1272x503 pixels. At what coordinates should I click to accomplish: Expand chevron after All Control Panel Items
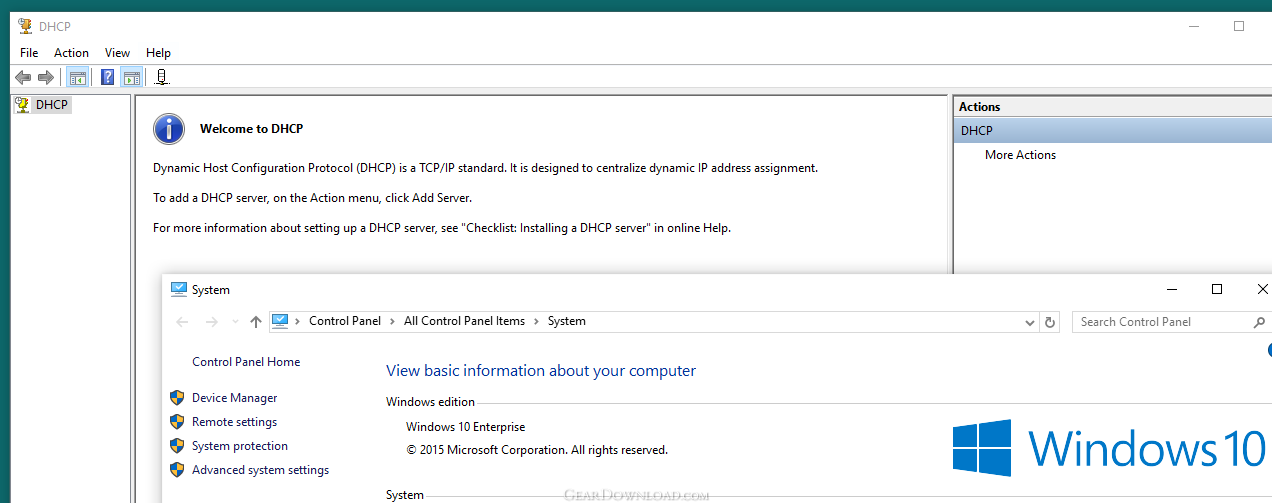point(536,321)
